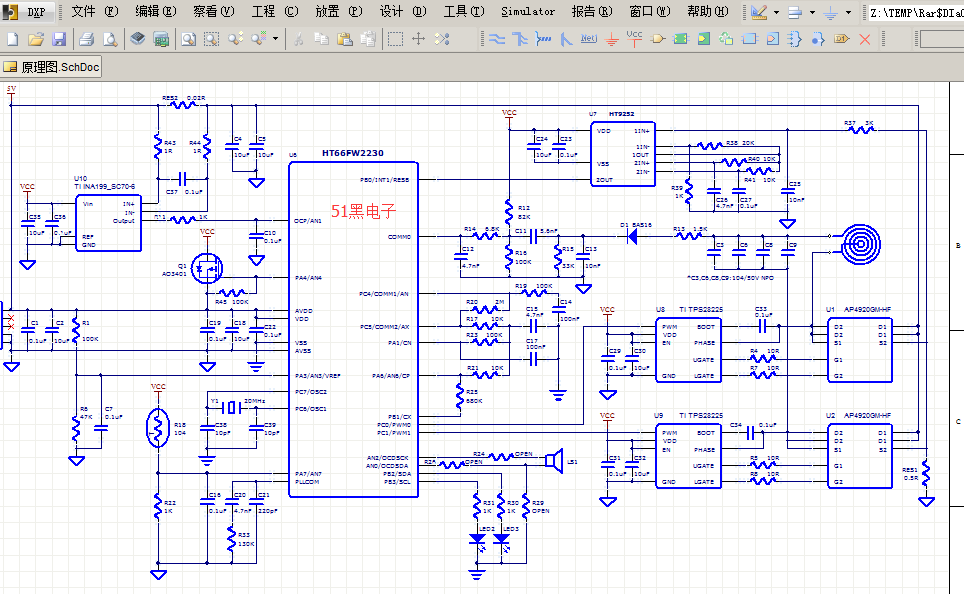The height and width of the screenshot is (594, 964).
Task: Paste from the clipboard
Action: pos(345,39)
